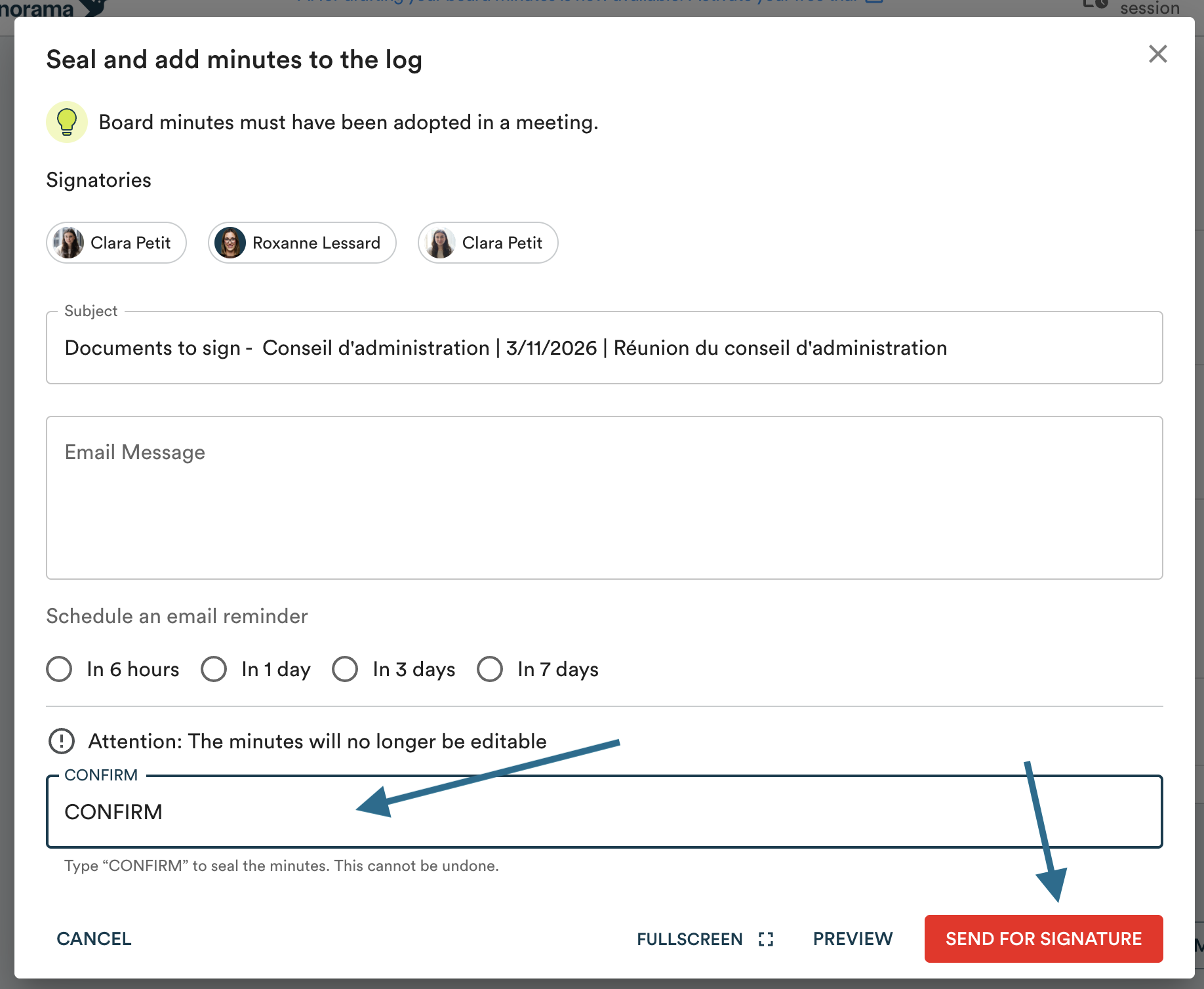This screenshot has height=989, width=1204.
Task: Select the 'In 6 hours' reminder
Action: point(60,669)
